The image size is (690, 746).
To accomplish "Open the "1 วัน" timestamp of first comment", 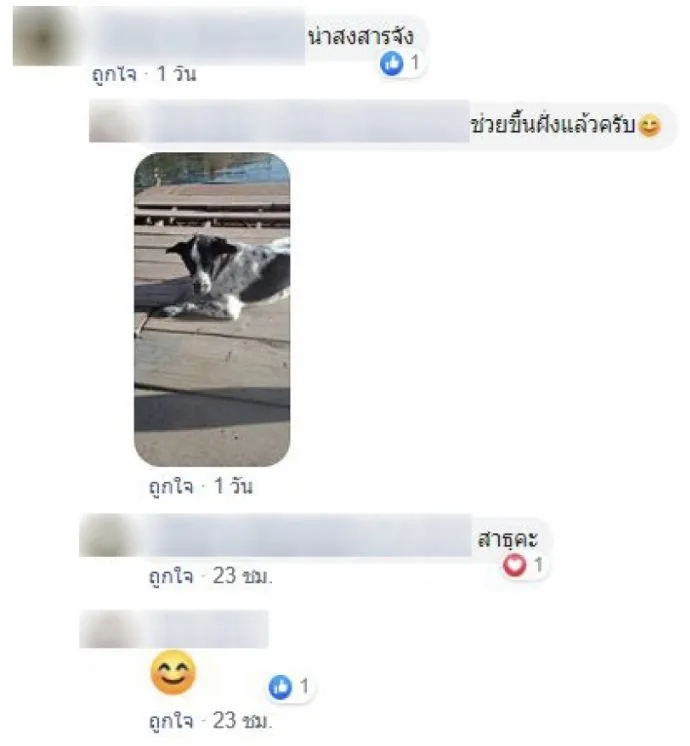I will [x=176, y=74].
